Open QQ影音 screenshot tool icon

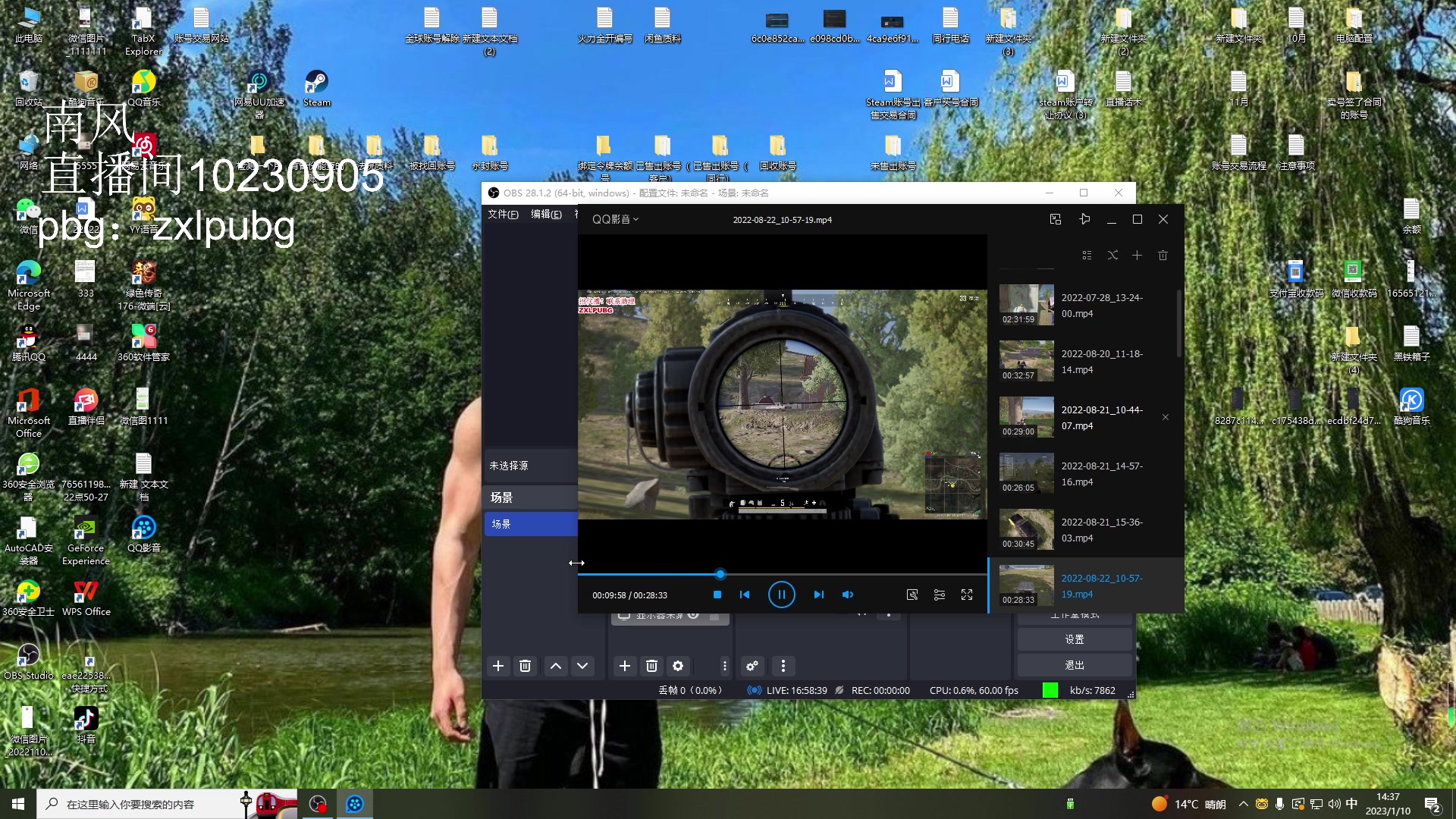(912, 595)
